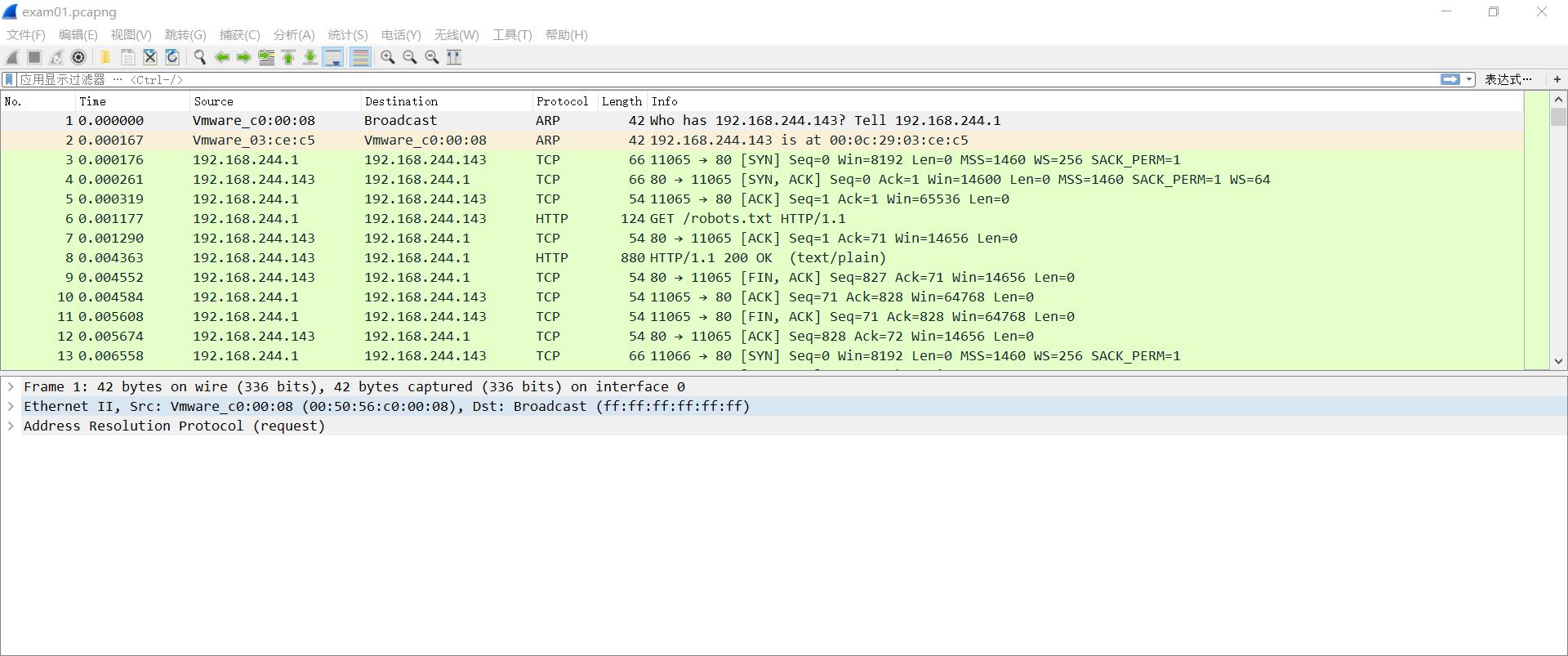Click the find packet magnifier icon

pos(199,57)
